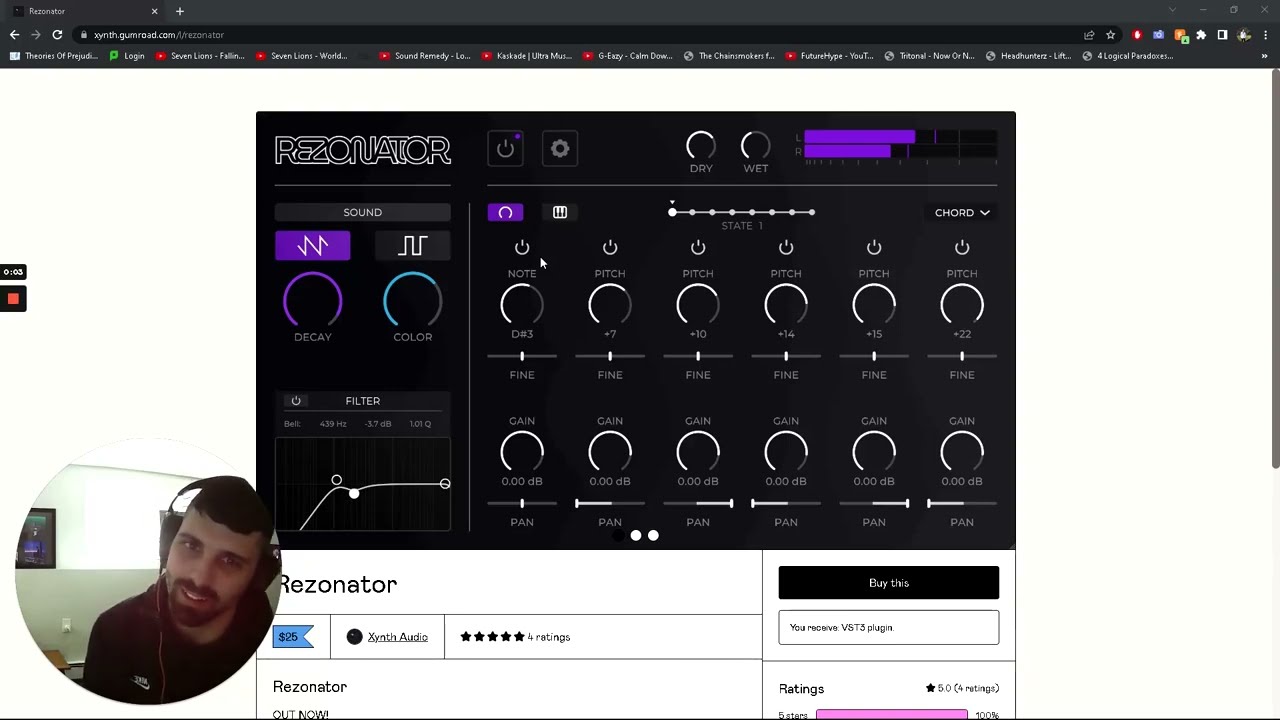The width and height of the screenshot is (1280, 720).
Task: Select the Rezonator browser tab
Action: pos(85,11)
